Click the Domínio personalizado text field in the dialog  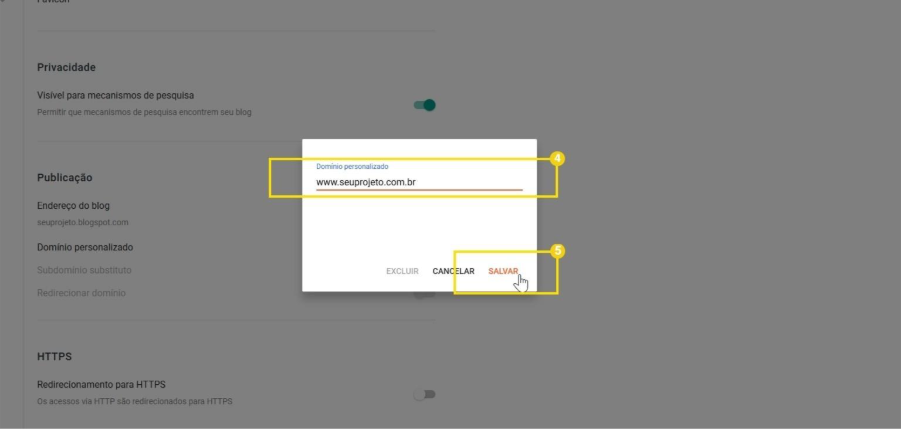[x=418, y=182]
